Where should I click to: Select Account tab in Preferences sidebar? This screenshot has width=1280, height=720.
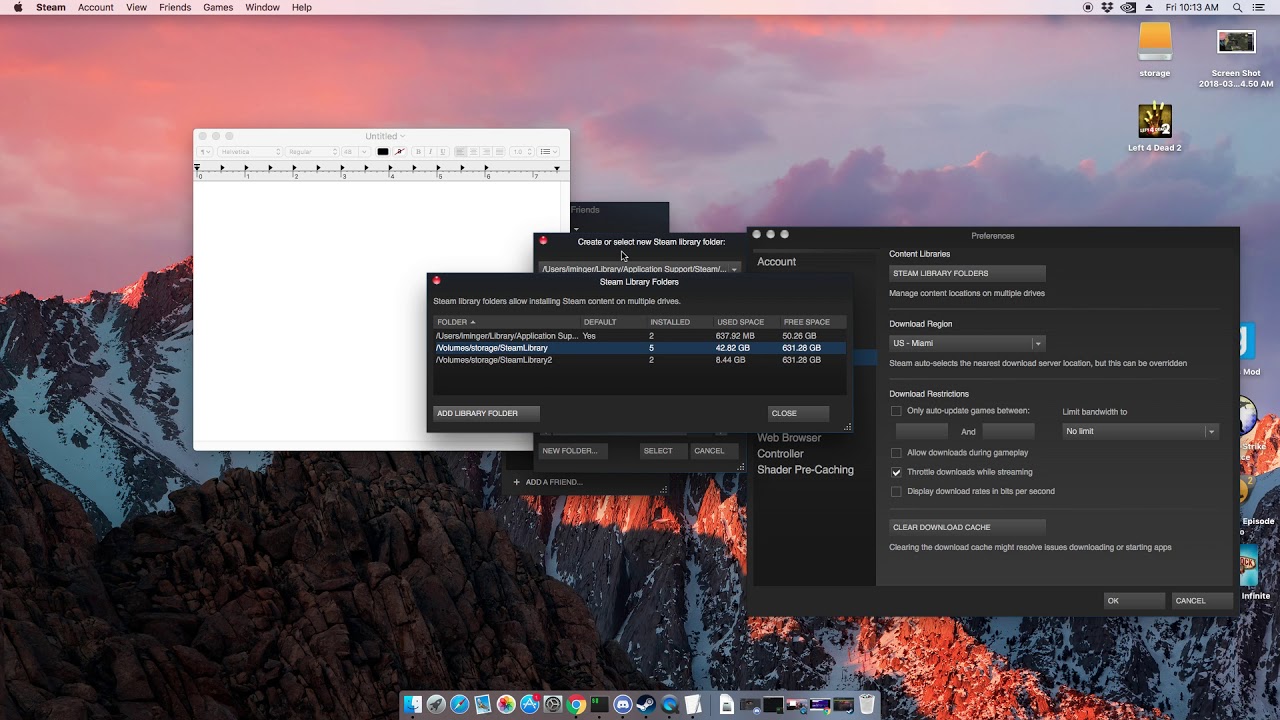coord(777,262)
